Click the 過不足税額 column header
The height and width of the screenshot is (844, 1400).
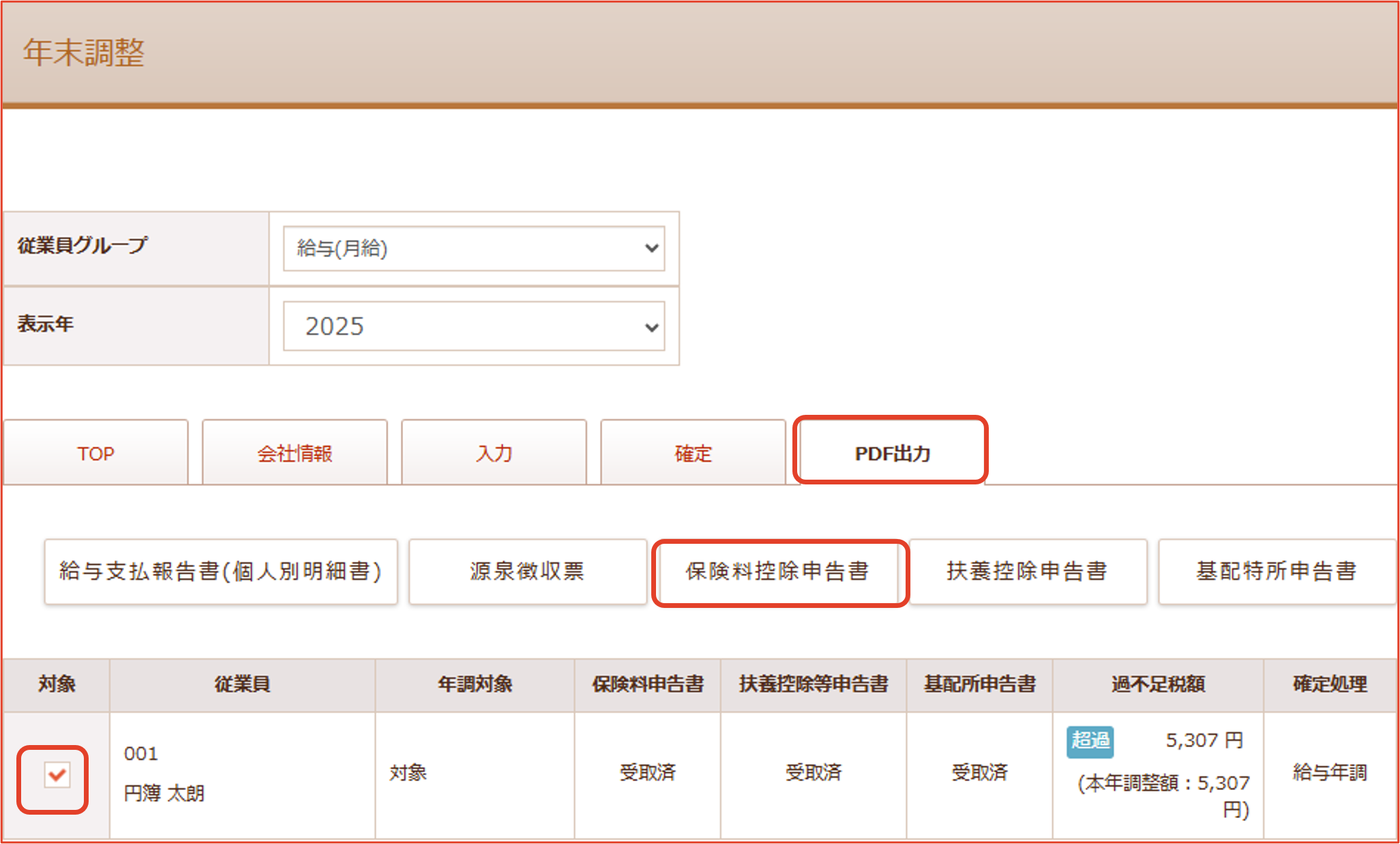[x=1157, y=684]
